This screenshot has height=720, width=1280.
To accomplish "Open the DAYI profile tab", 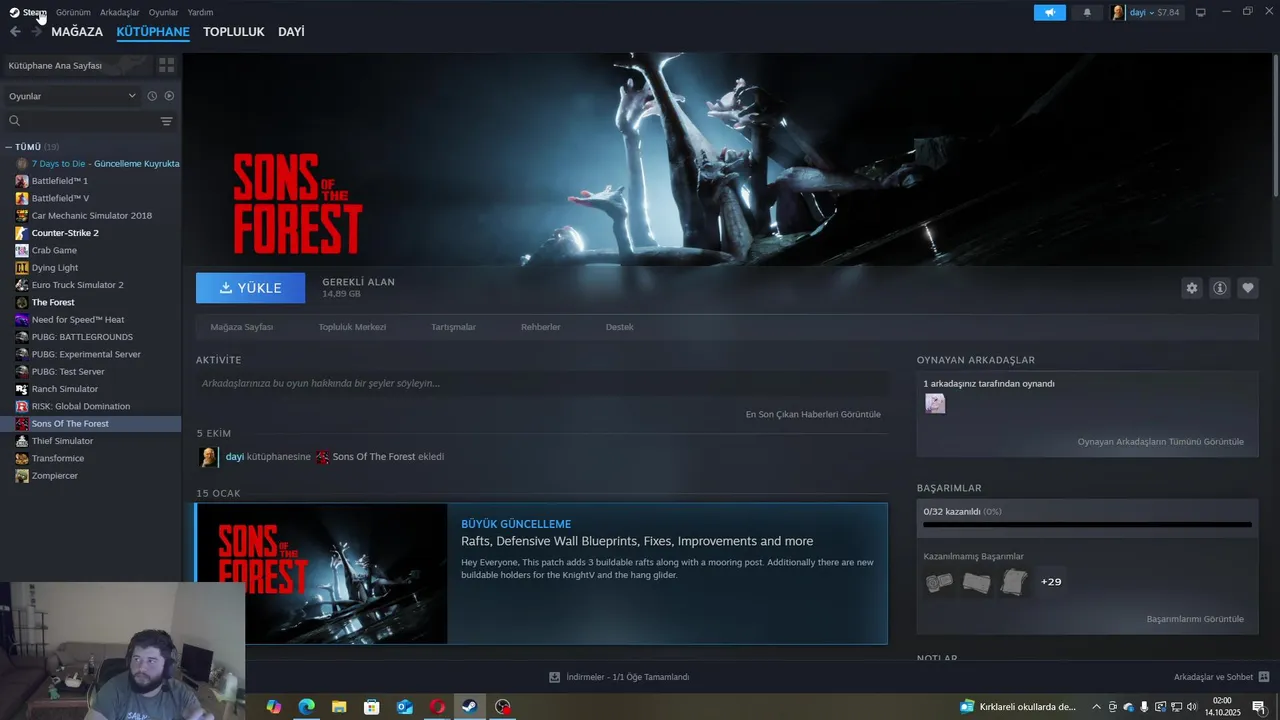I will tap(291, 32).
